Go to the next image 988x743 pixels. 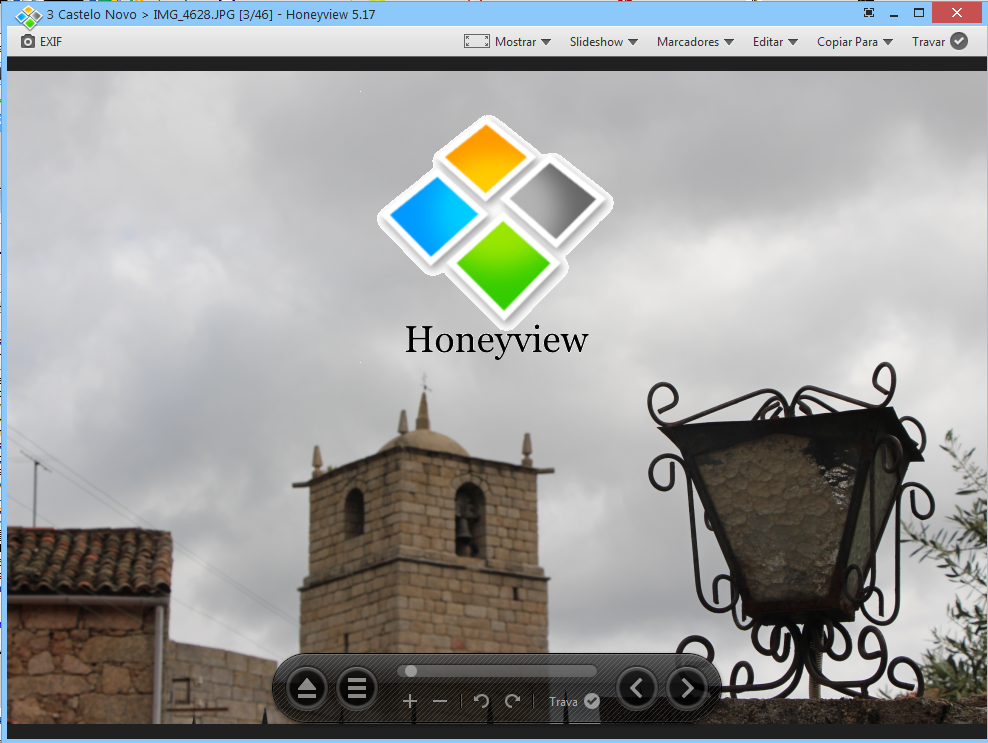click(x=686, y=688)
